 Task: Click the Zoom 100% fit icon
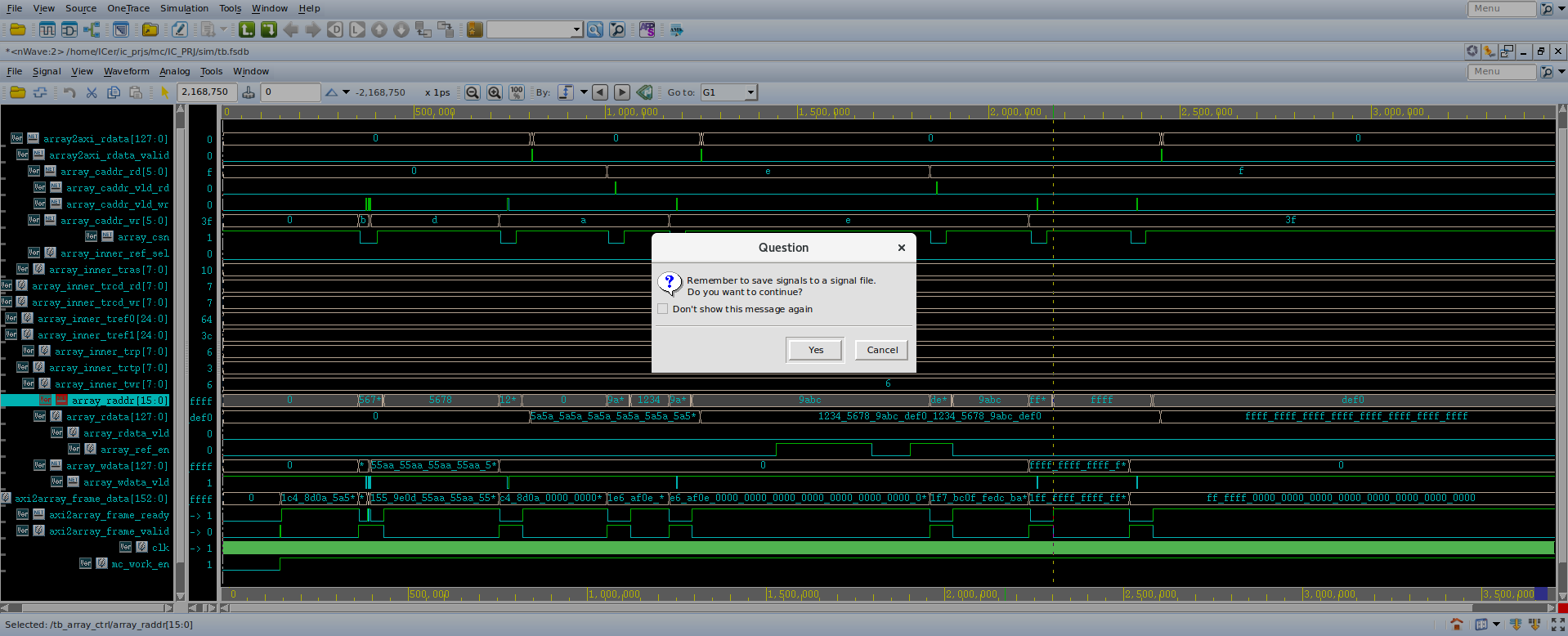516,92
